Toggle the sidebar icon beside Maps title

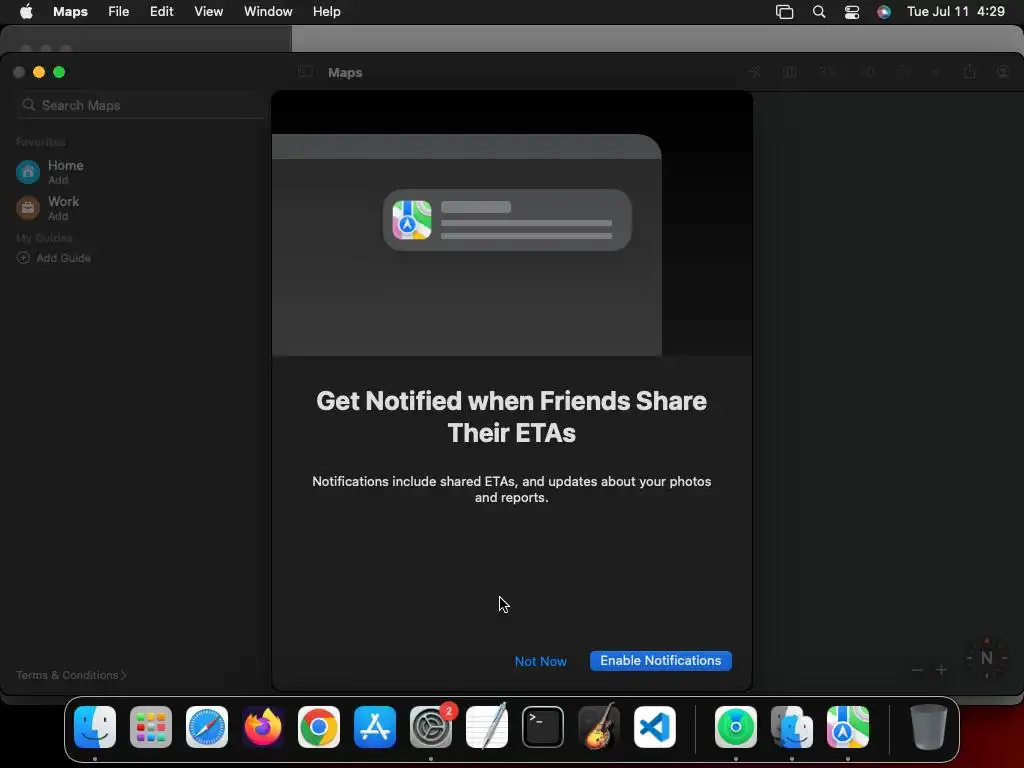click(x=305, y=72)
